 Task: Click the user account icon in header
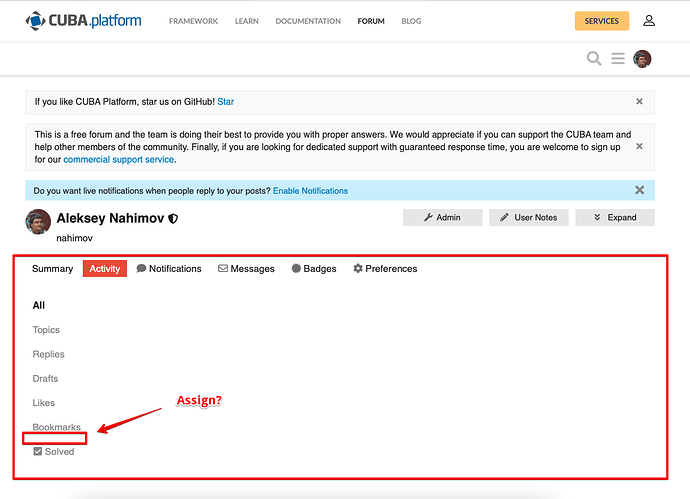point(649,21)
